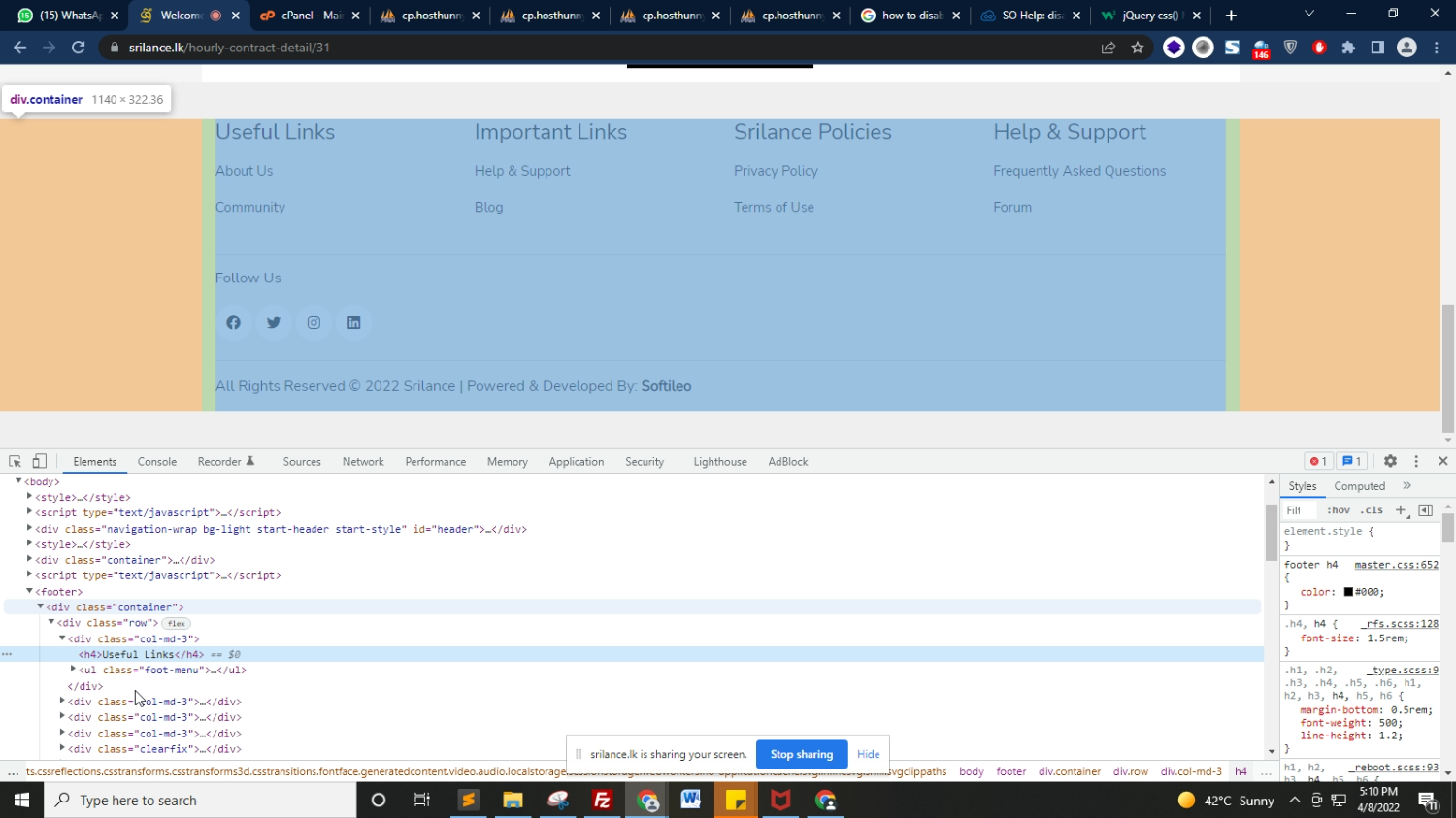The image size is (1456, 818).
Task: Open the DevTools three-dot customize menu
Action: 1416,462
